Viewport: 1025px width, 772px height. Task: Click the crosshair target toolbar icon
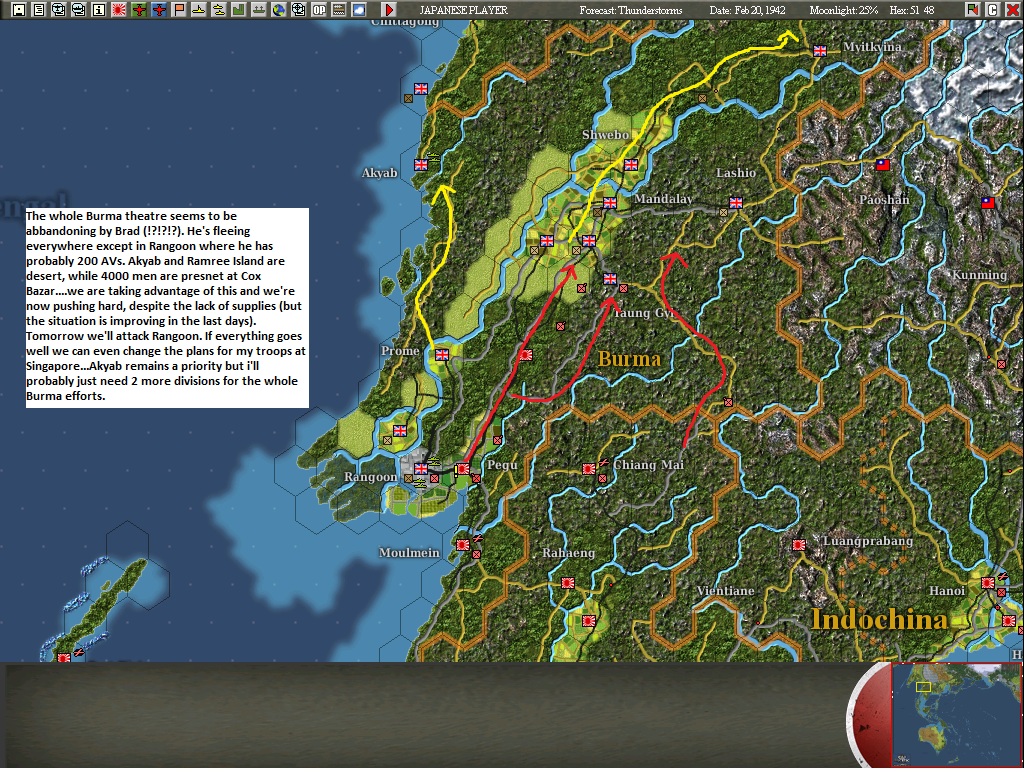(299, 10)
